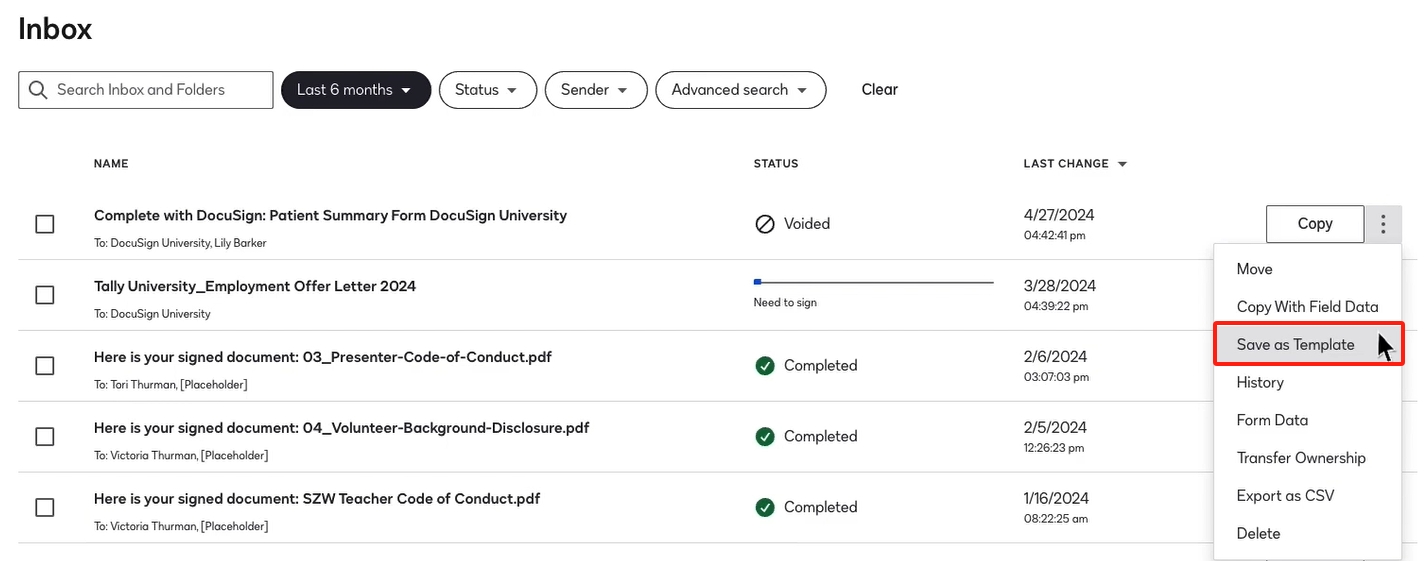
Task: Select Transfer Ownership in context menu
Action: click(x=1300, y=458)
